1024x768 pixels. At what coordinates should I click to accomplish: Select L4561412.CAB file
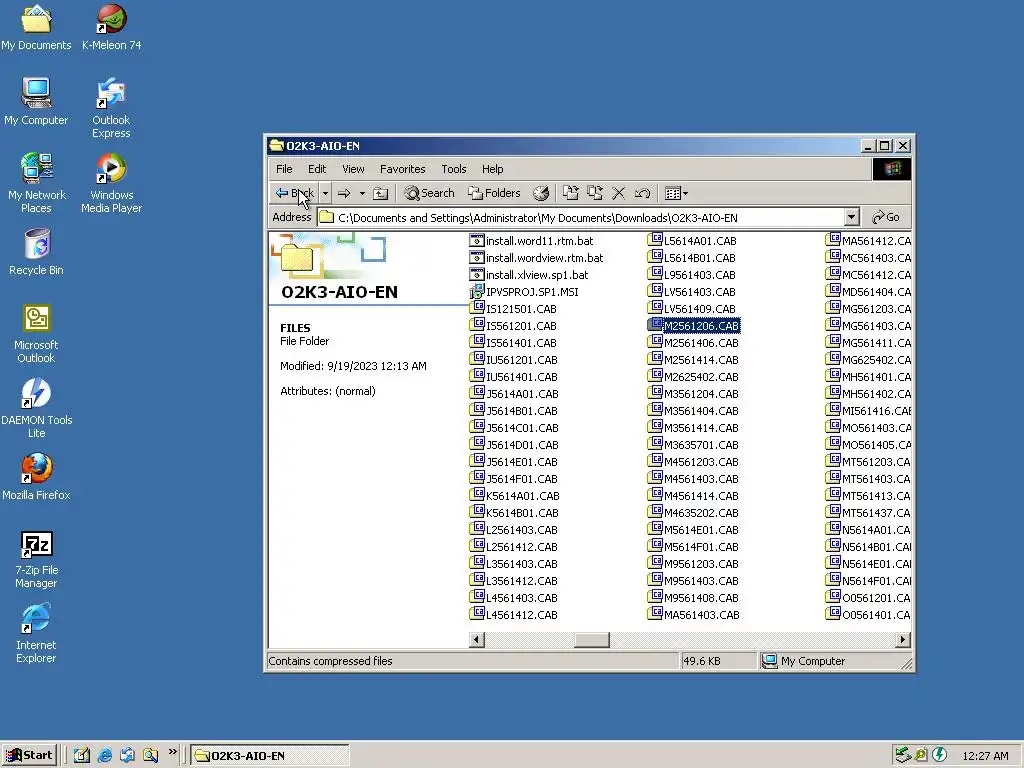pyautogui.click(x=513, y=614)
